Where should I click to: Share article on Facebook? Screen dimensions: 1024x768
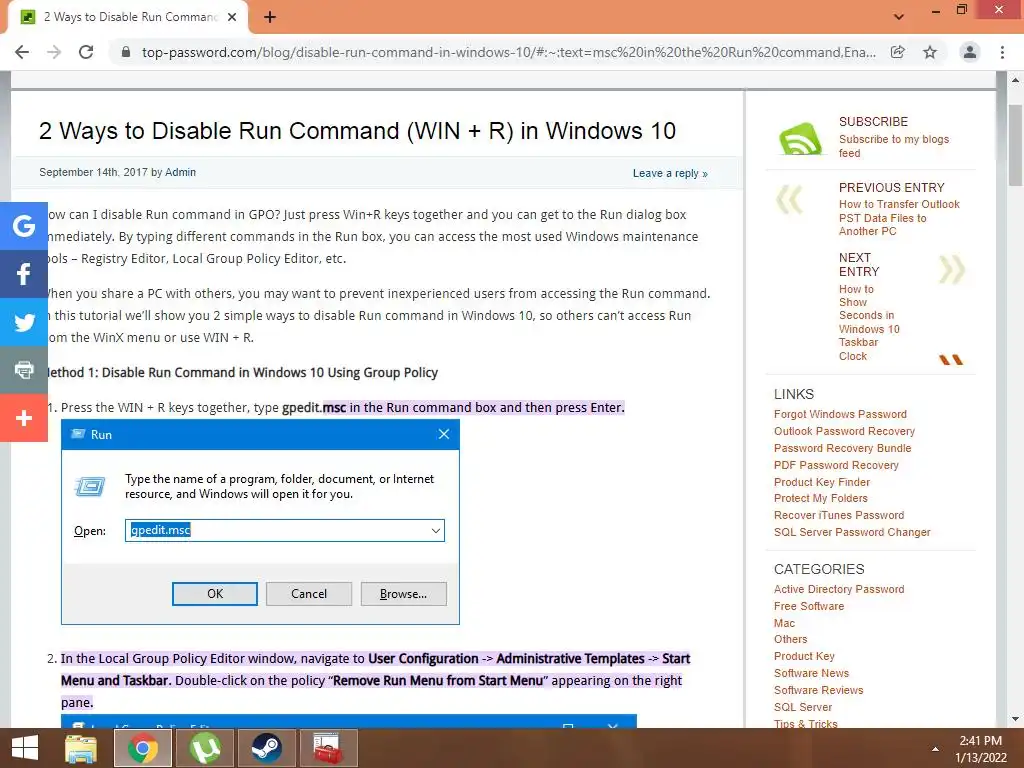pos(24,274)
